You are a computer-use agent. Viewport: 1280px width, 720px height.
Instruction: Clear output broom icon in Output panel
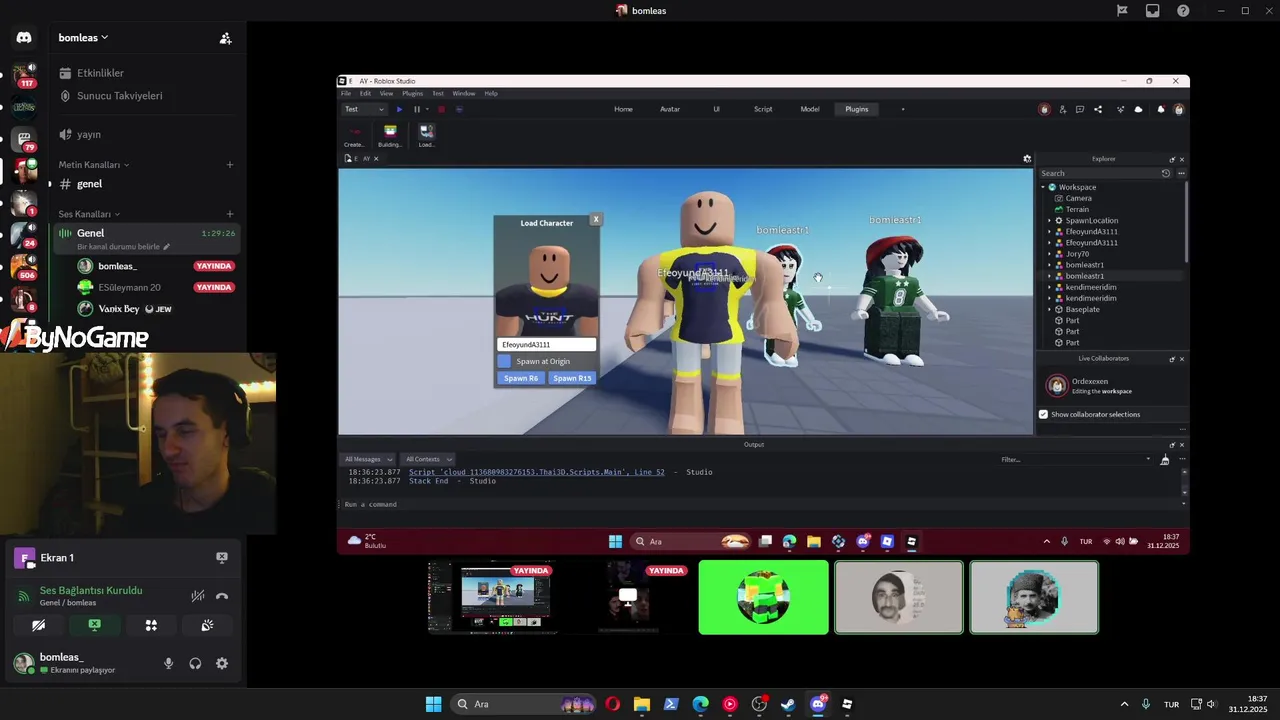click(x=1165, y=460)
